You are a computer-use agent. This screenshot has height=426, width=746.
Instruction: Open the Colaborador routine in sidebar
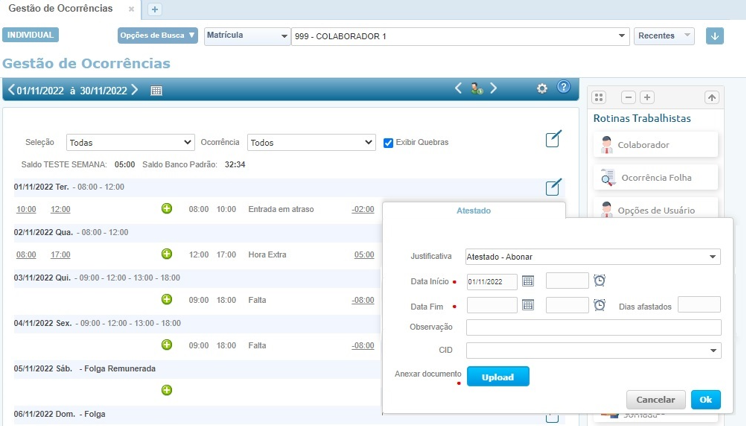(656, 145)
